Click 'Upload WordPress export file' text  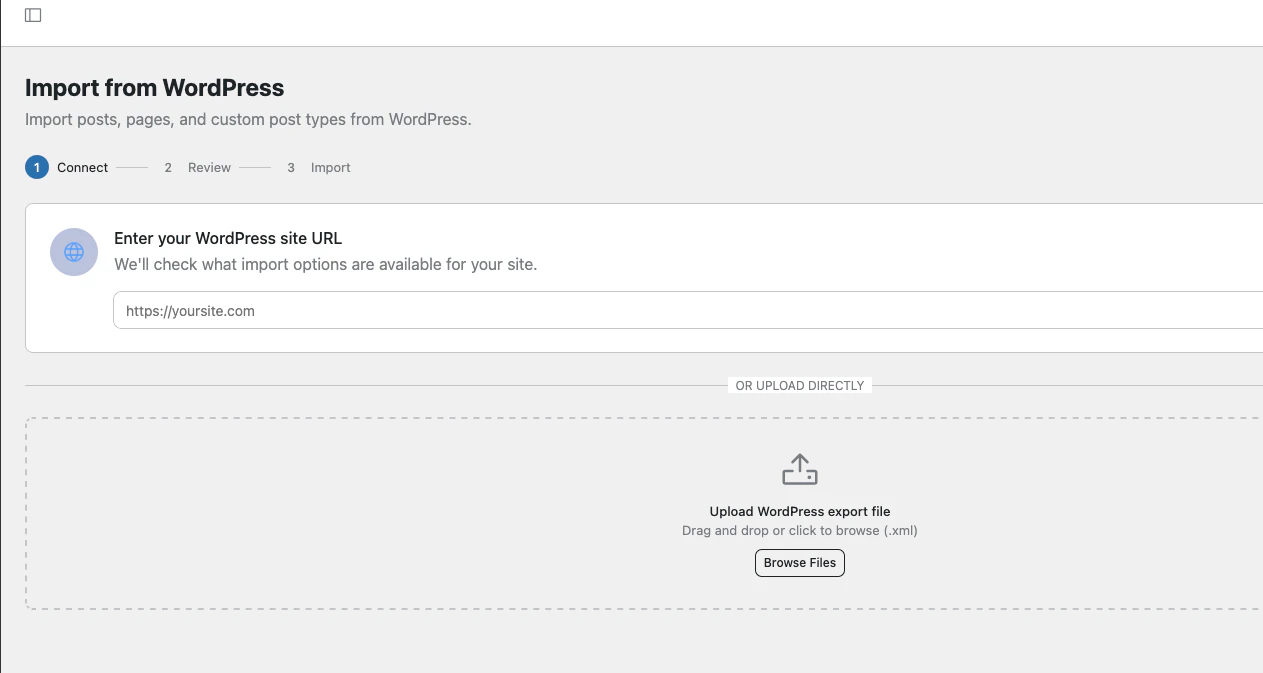[800, 511]
